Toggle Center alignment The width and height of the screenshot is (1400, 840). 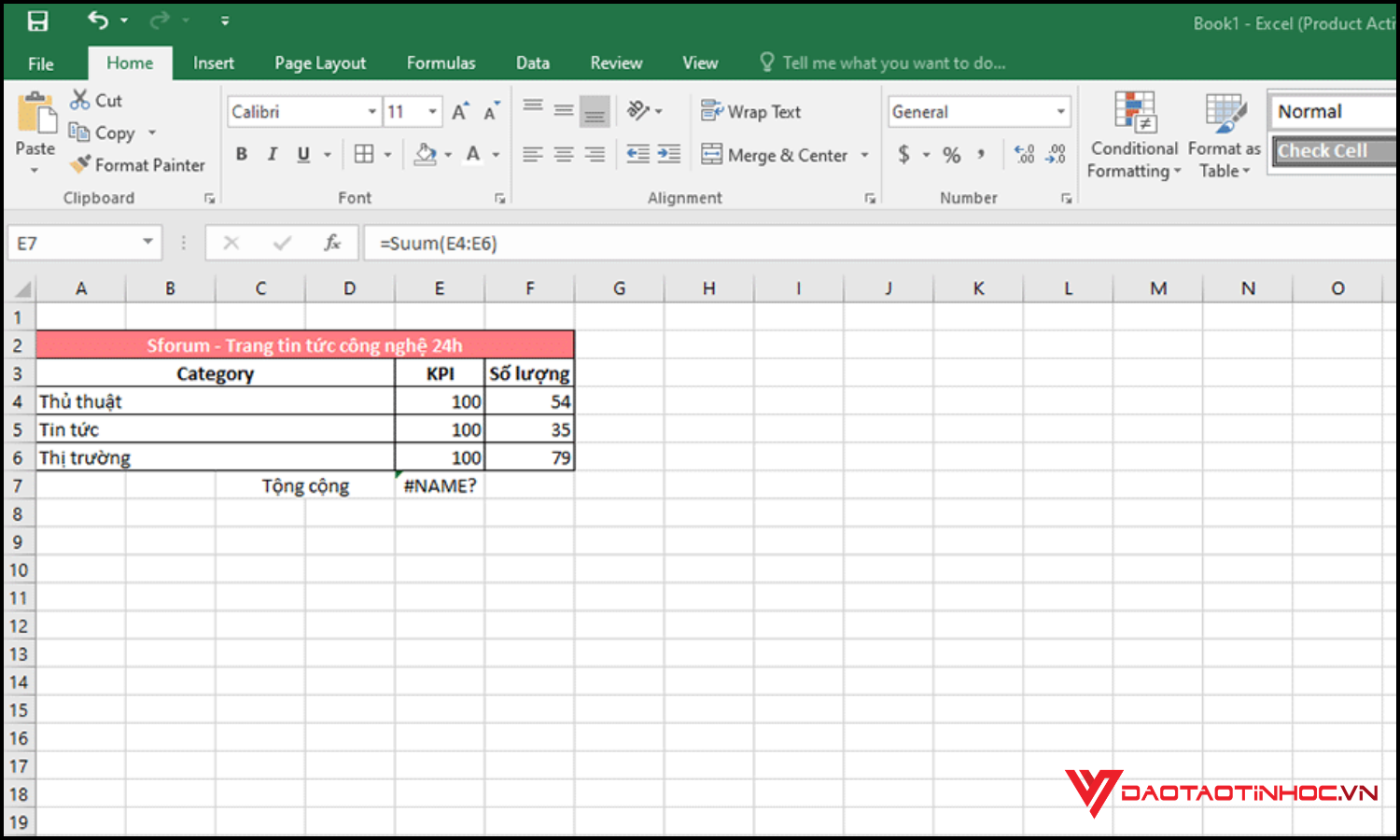pos(564,155)
